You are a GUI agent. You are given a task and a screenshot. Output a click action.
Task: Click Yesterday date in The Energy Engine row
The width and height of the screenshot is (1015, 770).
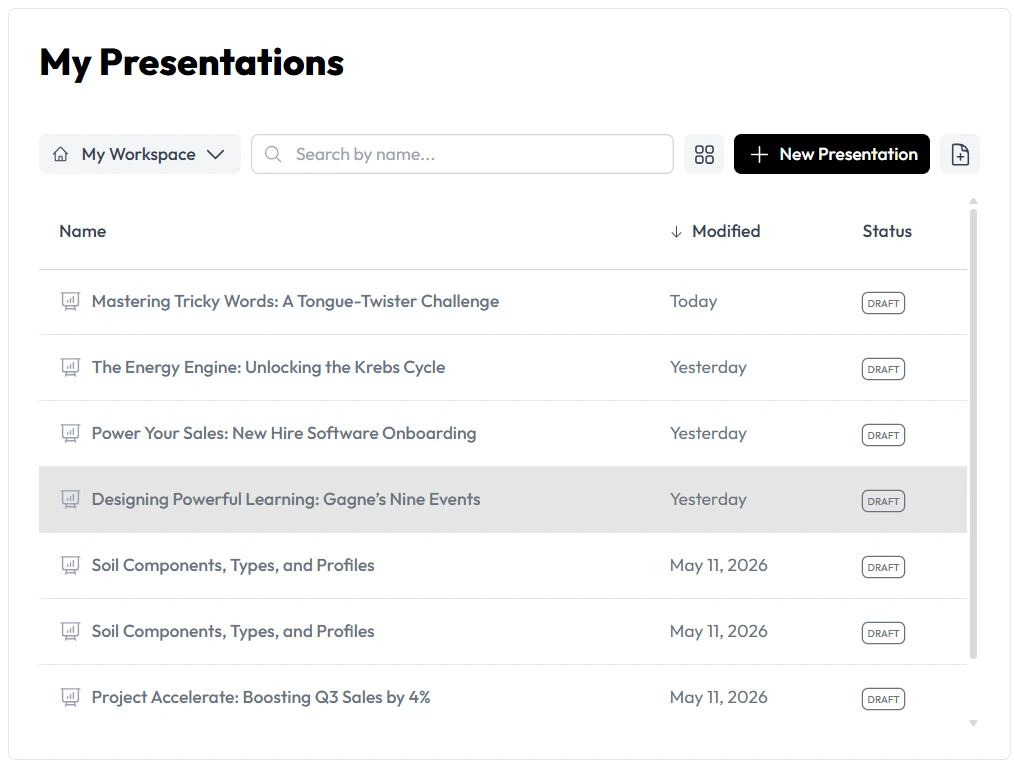pos(708,368)
